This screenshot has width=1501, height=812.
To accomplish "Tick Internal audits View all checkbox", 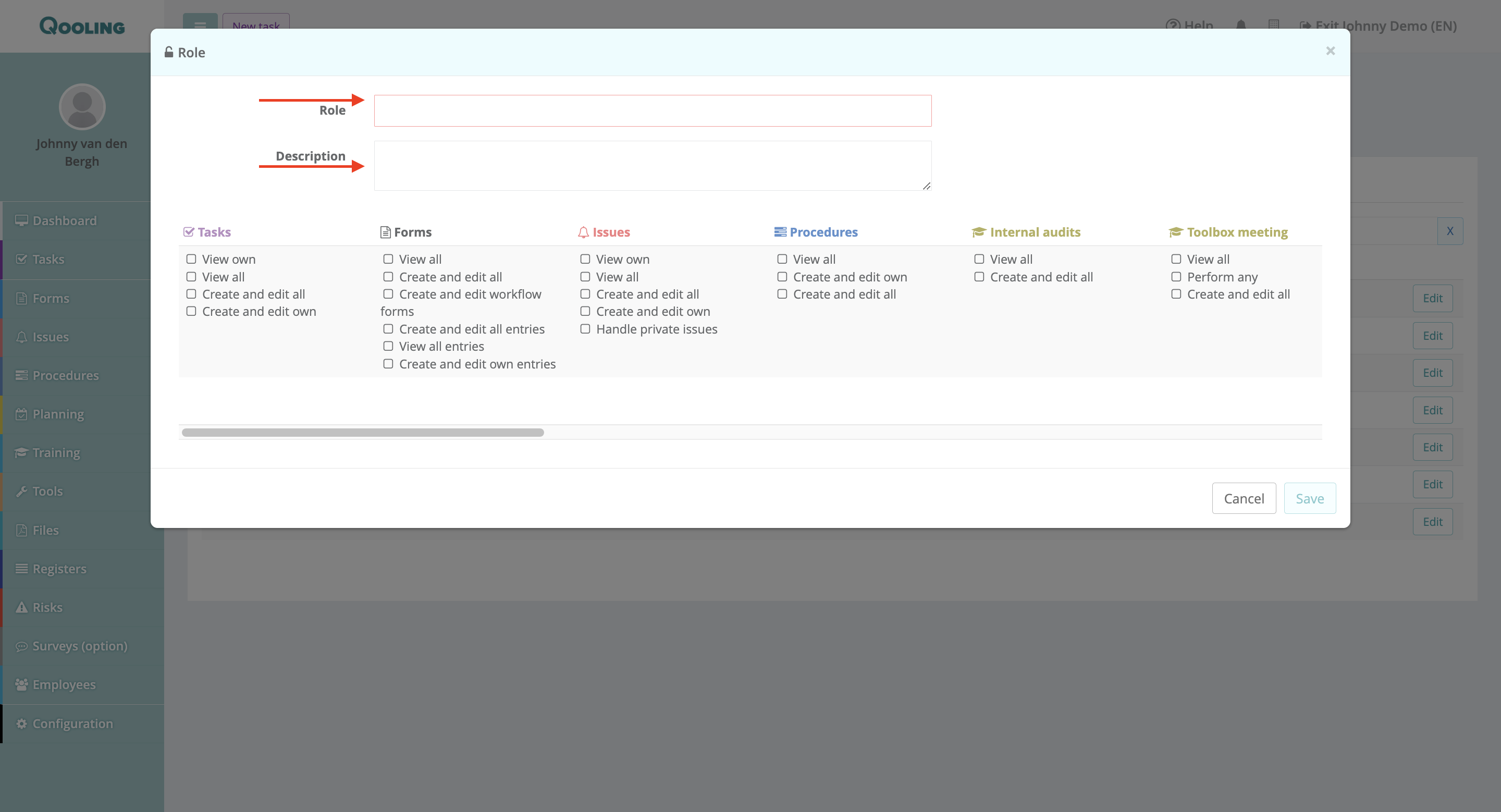I will pos(979,259).
